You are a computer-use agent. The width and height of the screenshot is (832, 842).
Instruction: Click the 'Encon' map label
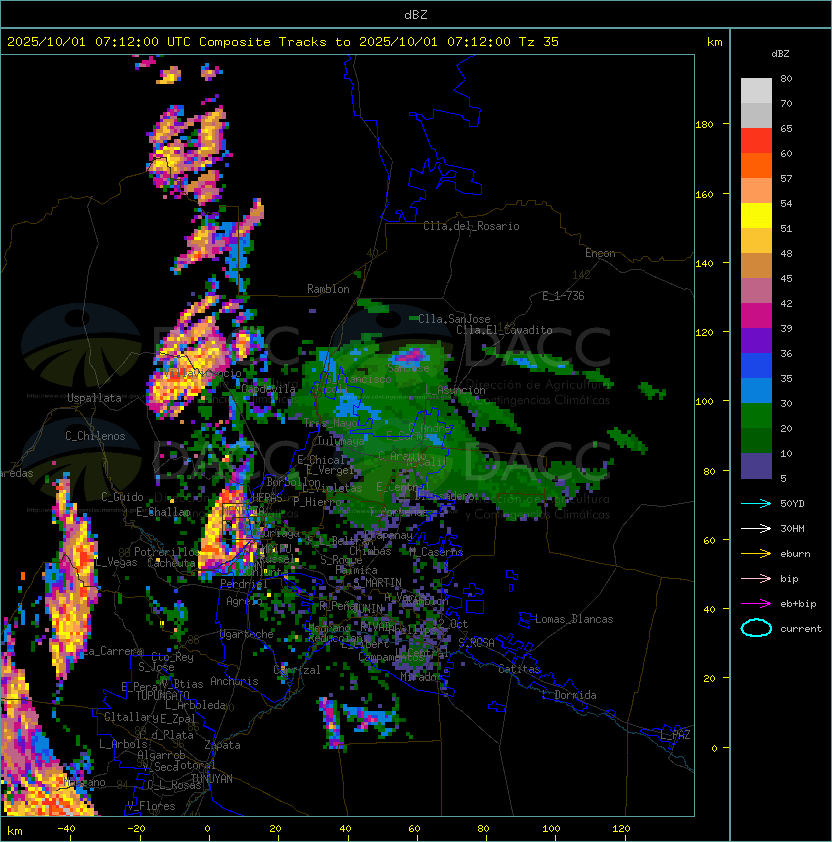point(600,253)
